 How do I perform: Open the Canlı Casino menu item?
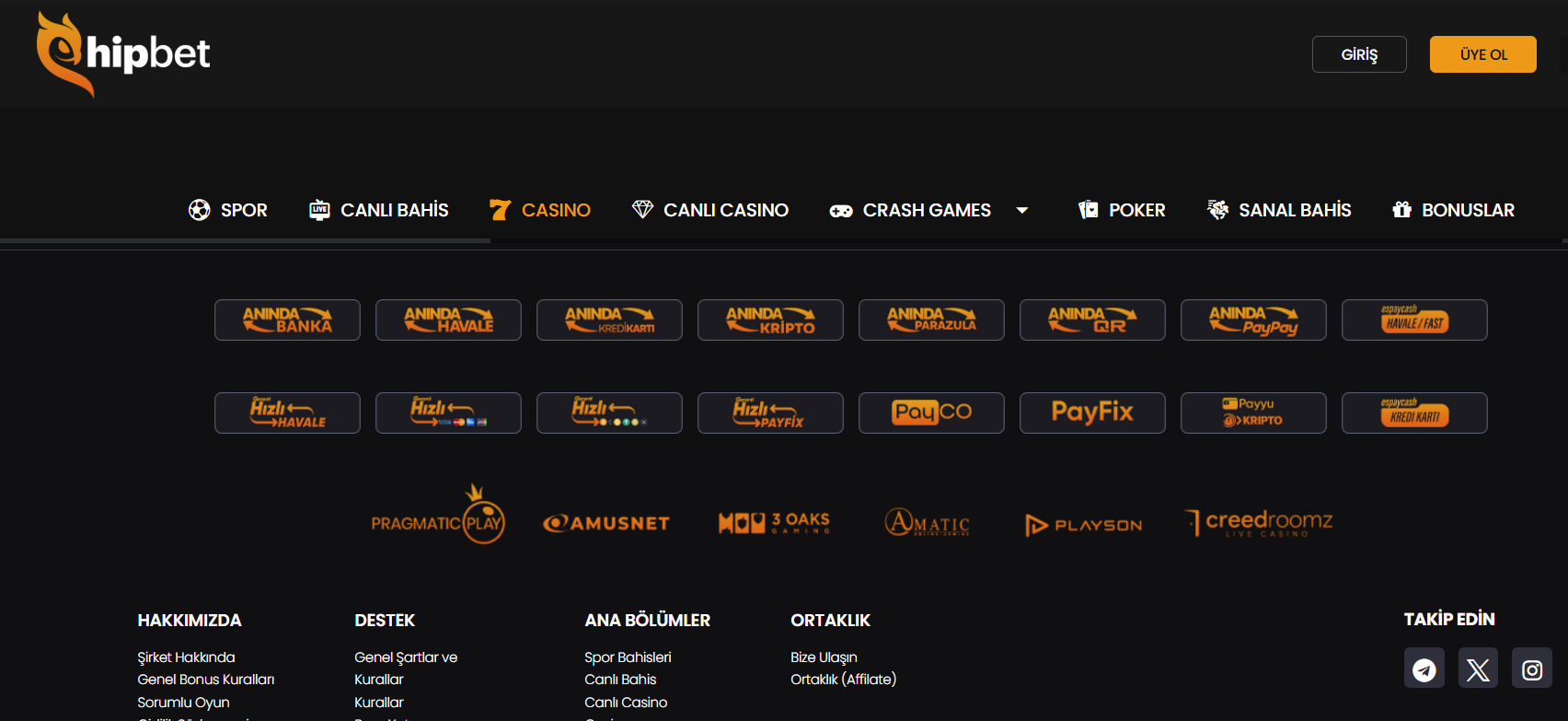[x=710, y=211]
